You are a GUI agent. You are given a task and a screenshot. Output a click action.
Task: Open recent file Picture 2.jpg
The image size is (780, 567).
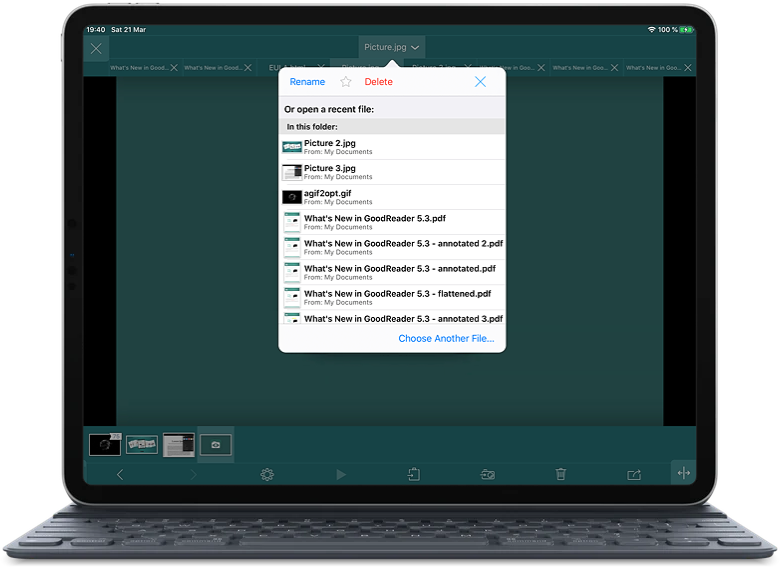(x=392, y=147)
